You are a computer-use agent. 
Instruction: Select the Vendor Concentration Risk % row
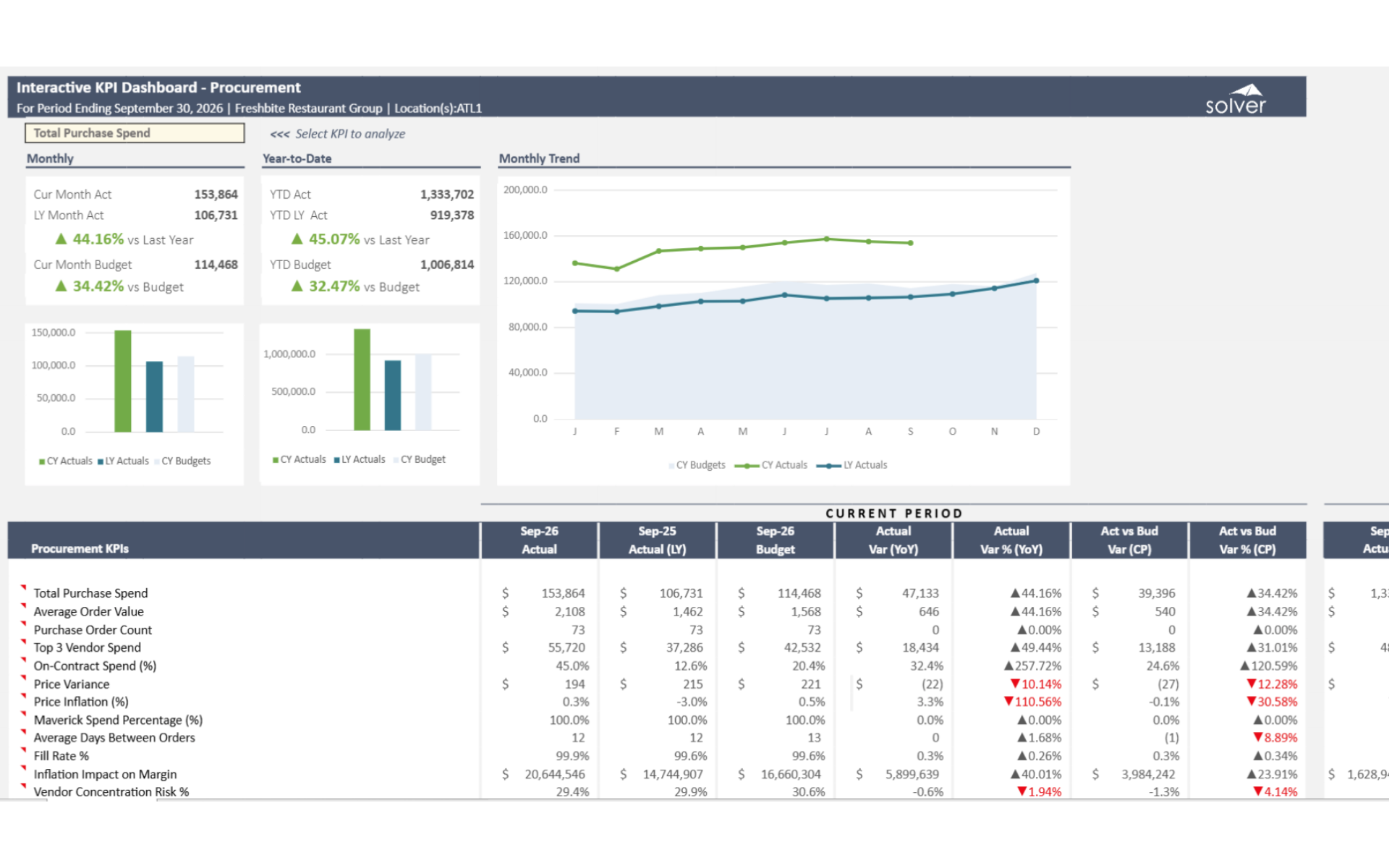coord(111,791)
